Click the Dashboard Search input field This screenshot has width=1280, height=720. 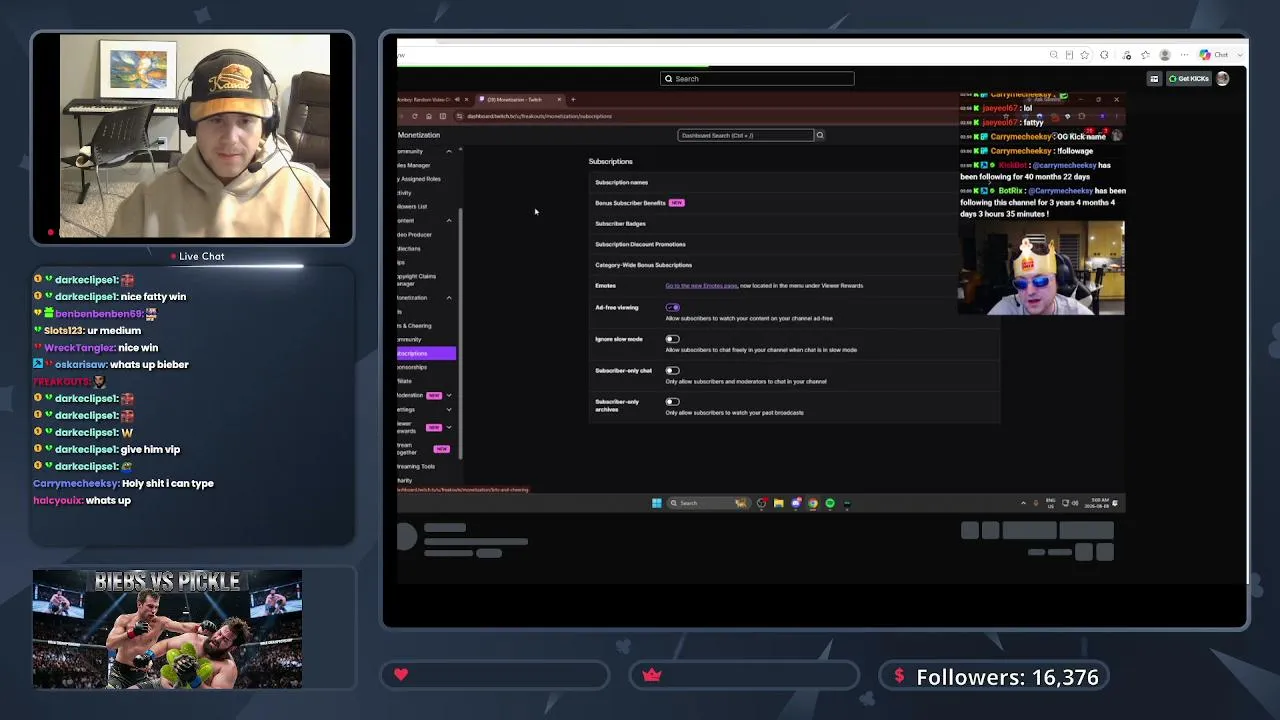[745, 135]
